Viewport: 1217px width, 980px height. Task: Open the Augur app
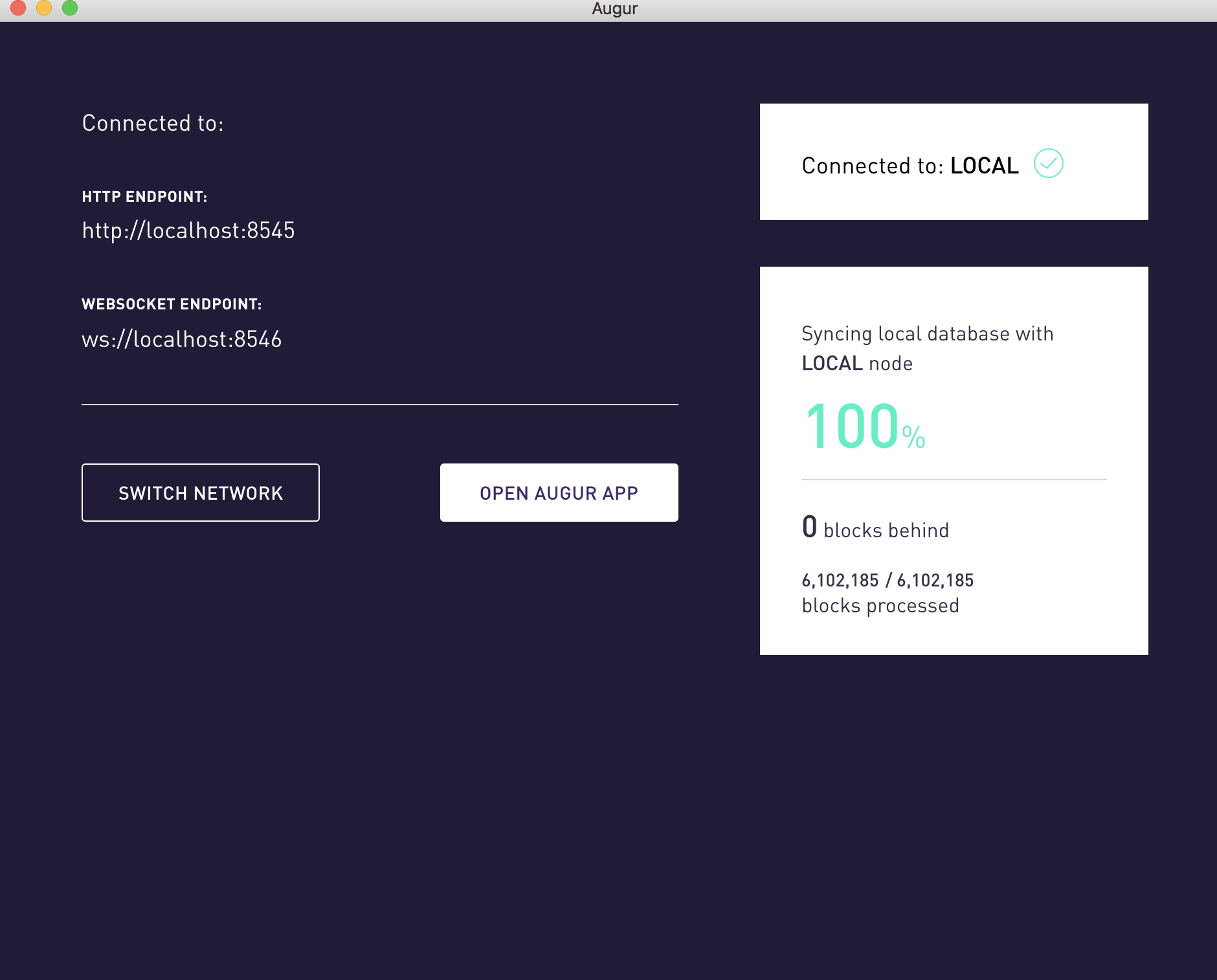coord(559,493)
